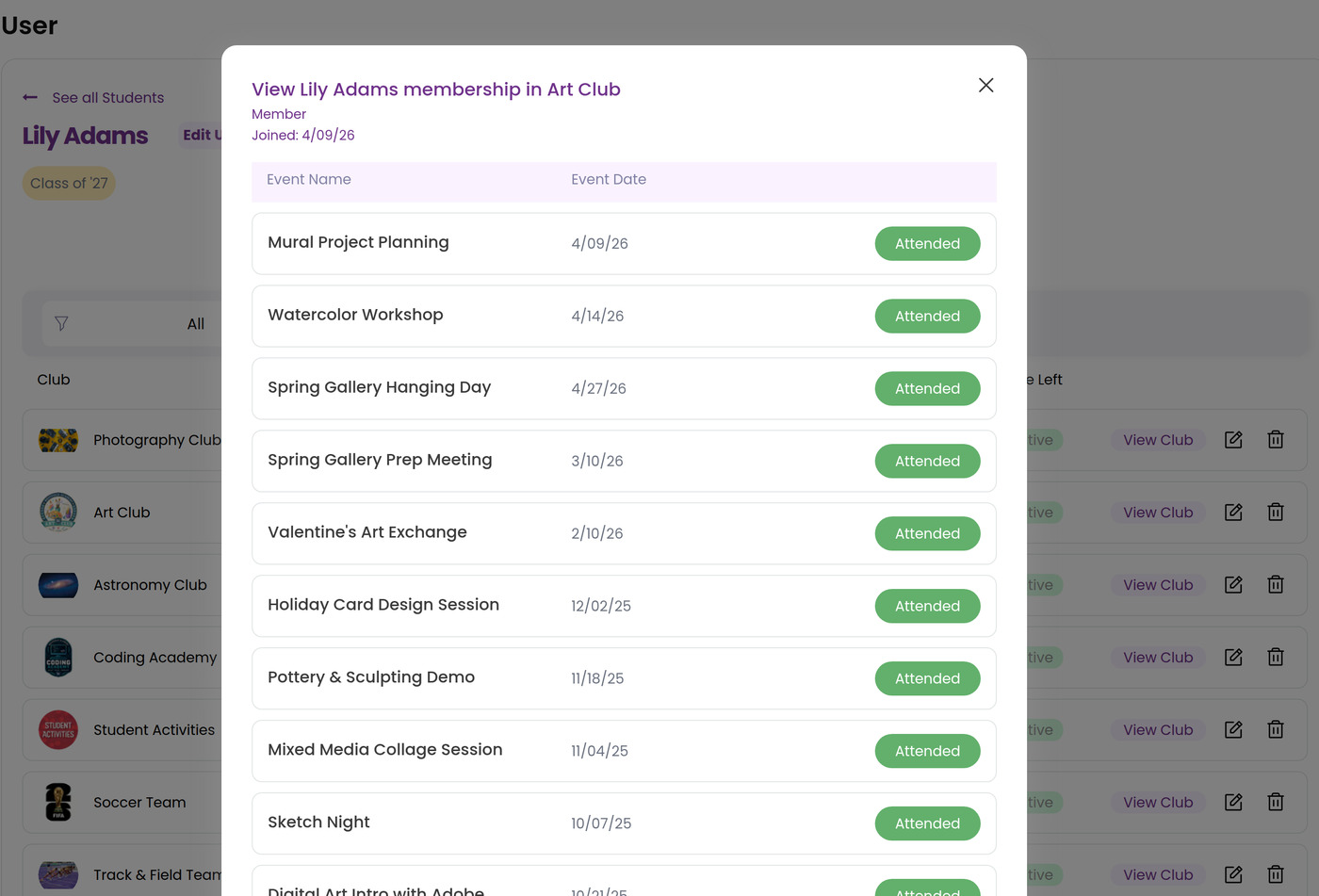Click the Edit button next to Lily Adams
This screenshot has height=896, width=1319.
pyautogui.click(x=201, y=135)
